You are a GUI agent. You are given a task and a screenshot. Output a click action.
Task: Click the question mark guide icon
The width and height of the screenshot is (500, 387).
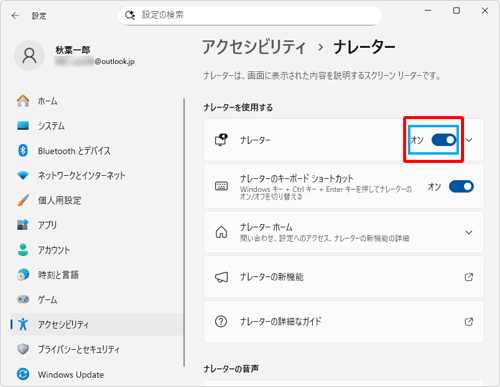tap(221, 322)
